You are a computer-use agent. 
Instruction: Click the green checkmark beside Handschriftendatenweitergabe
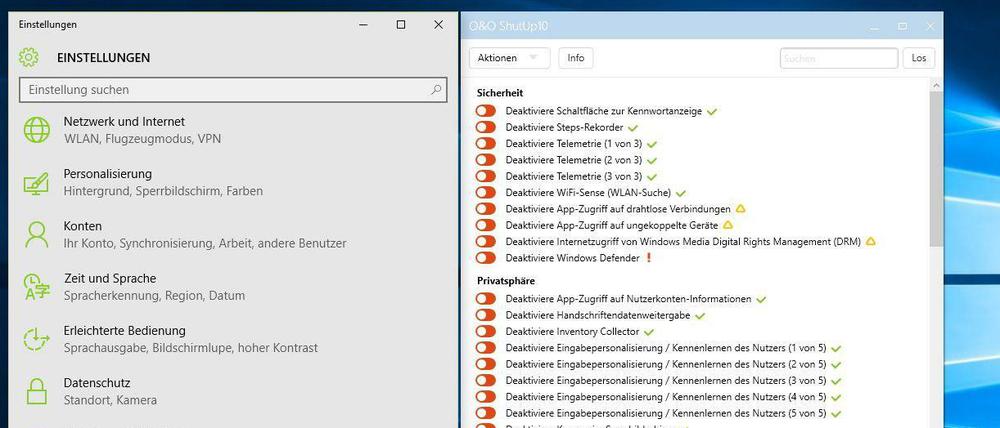coord(700,316)
